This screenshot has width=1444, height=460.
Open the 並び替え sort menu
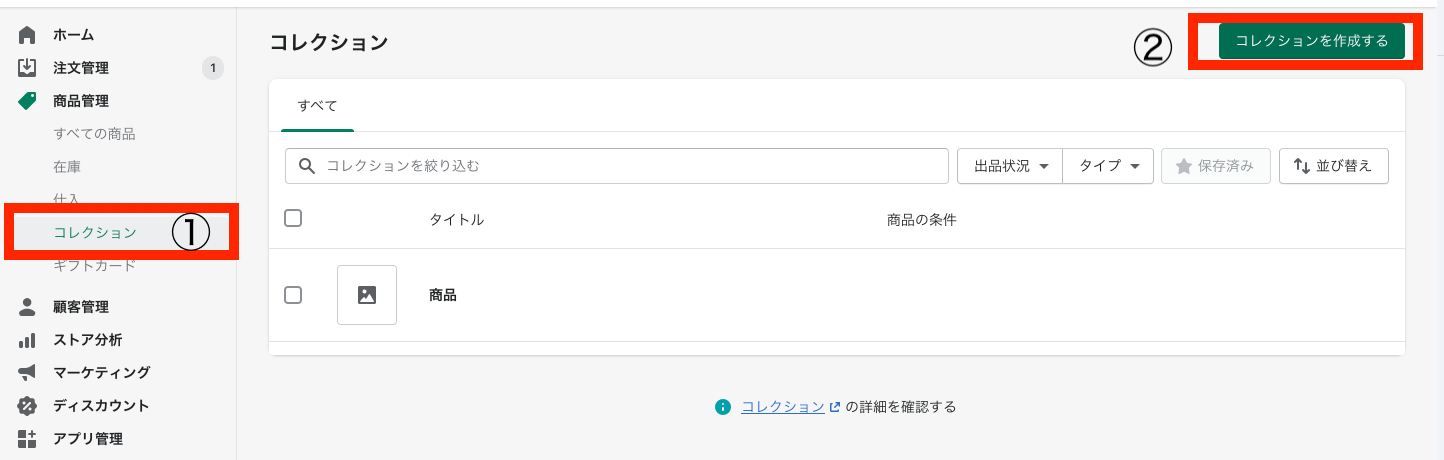coord(1333,166)
